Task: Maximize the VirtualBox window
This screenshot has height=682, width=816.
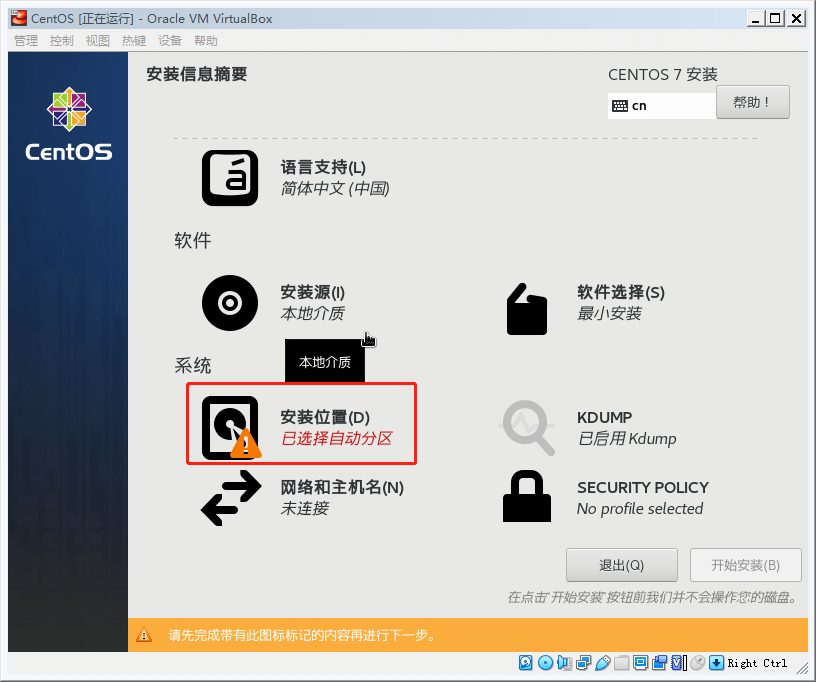Action: (775, 19)
